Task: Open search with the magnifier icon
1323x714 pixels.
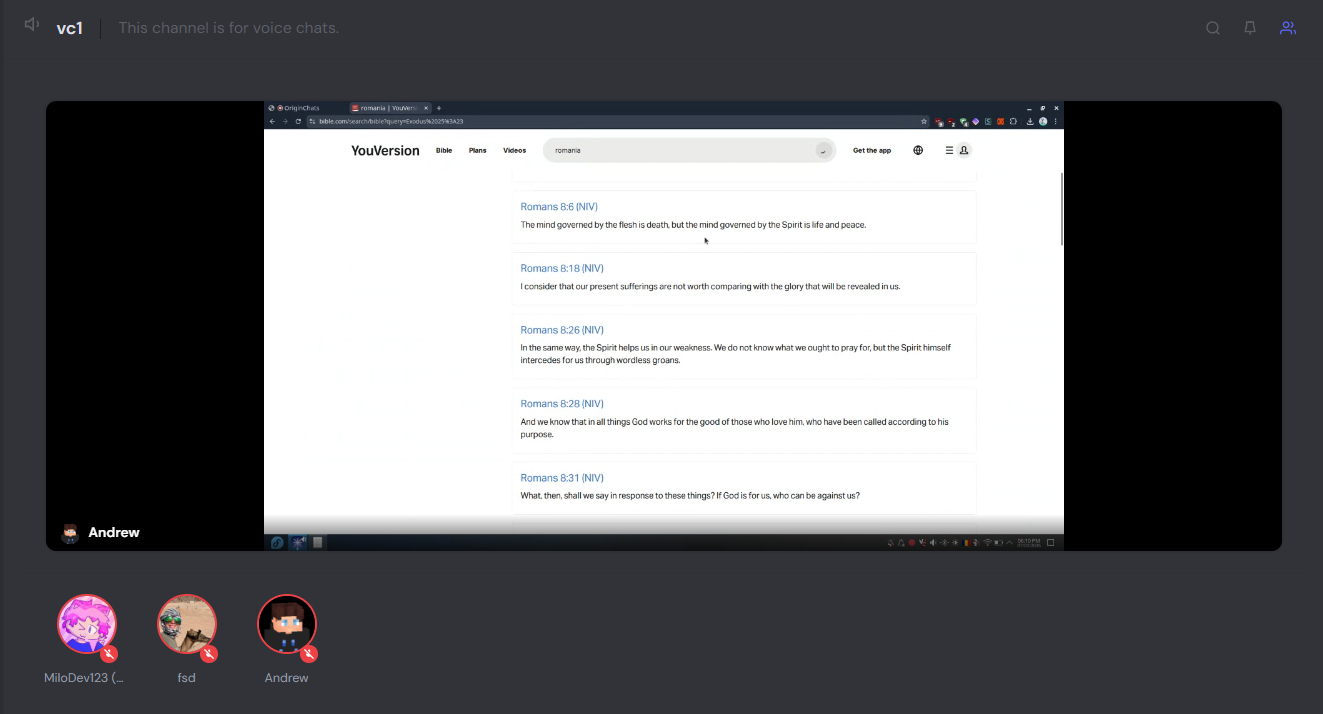Action: point(1213,28)
